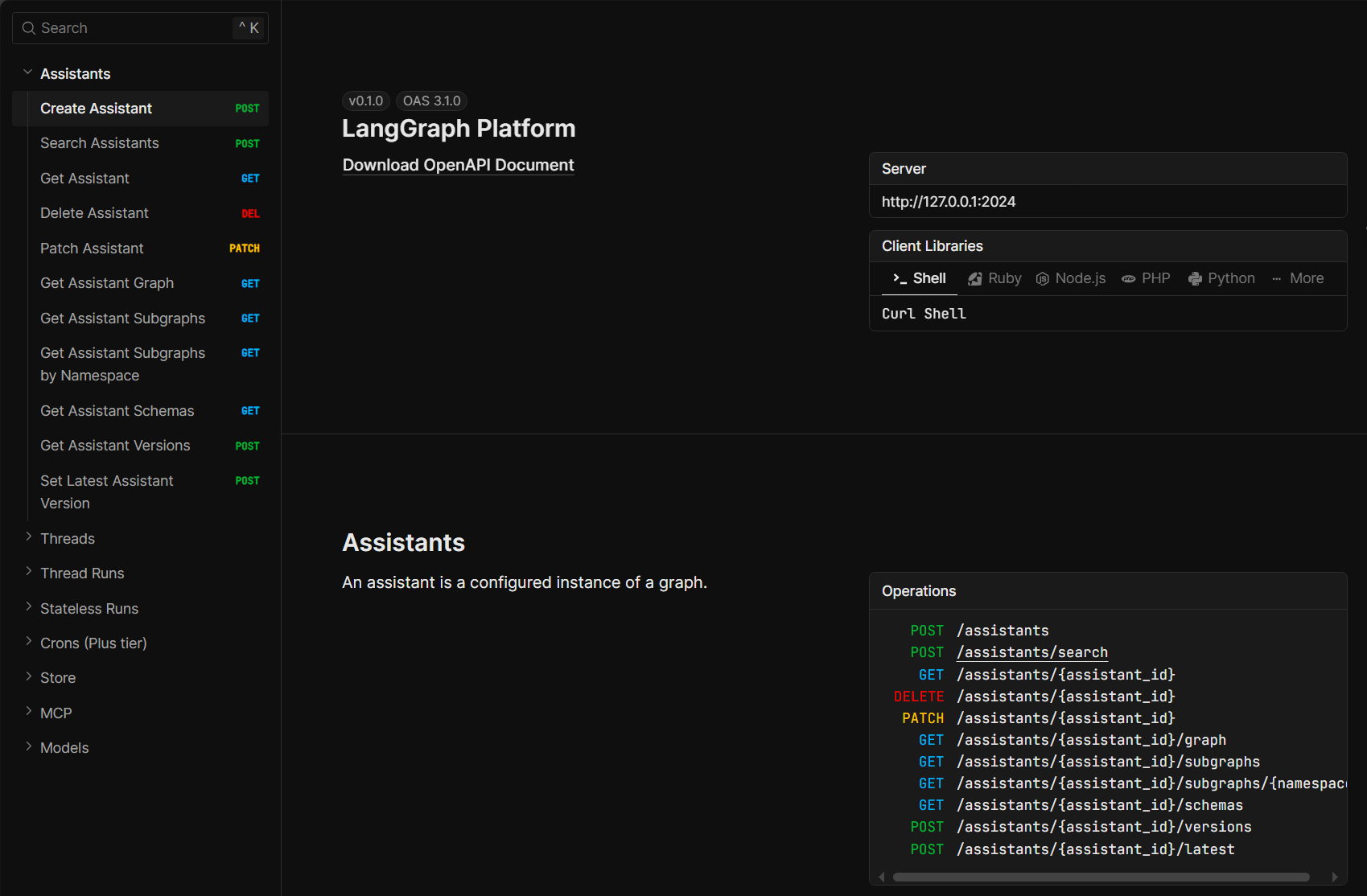Select Search Assistants in sidebar
Viewport: 1367px width, 896px height.
[140, 143]
